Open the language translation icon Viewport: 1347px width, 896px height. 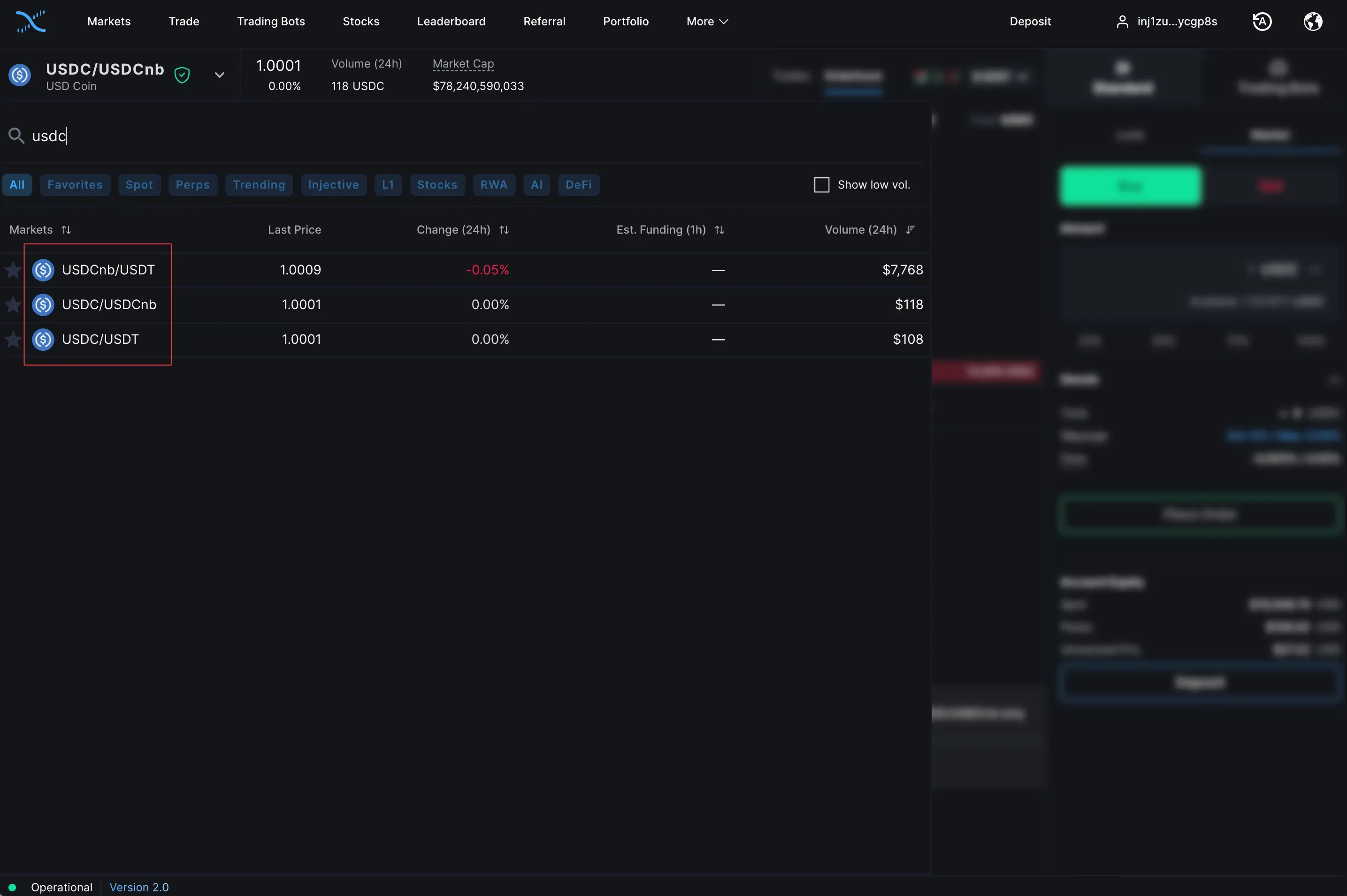[1262, 22]
